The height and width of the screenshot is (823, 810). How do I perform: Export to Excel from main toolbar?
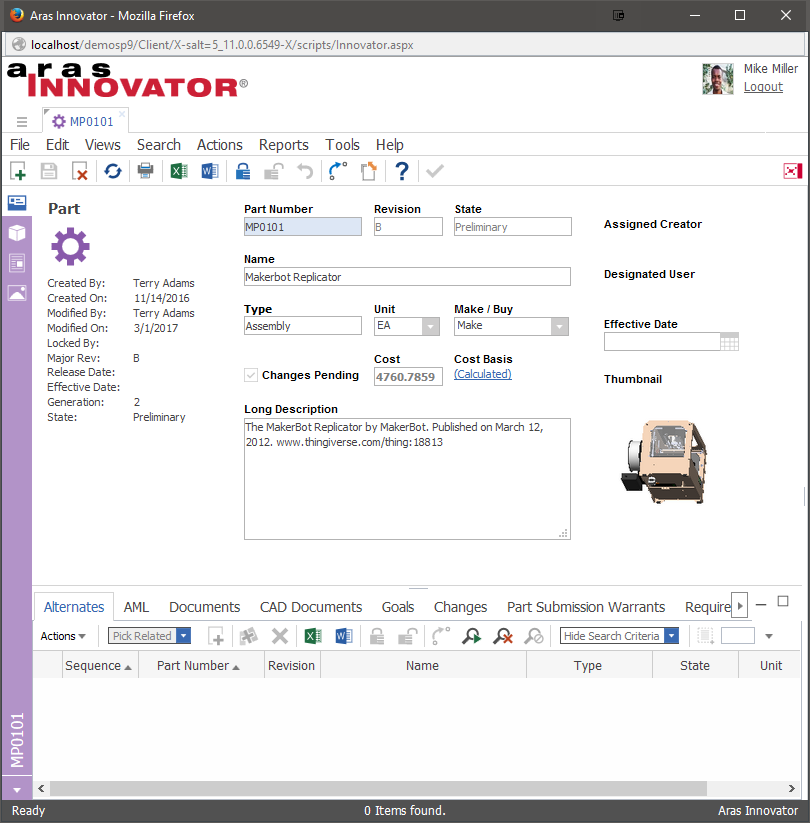(179, 171)
